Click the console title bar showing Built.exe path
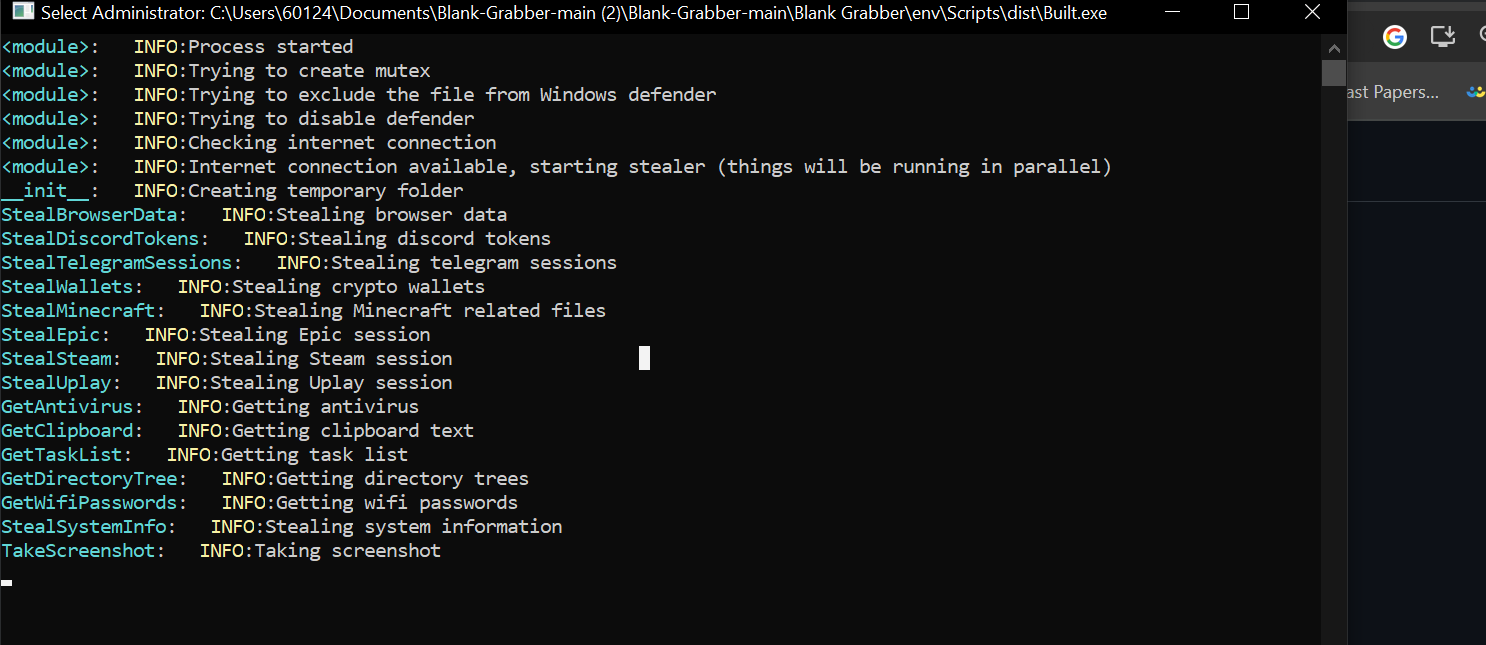This screenshot has height=645, width=1486. pos(600,14)
